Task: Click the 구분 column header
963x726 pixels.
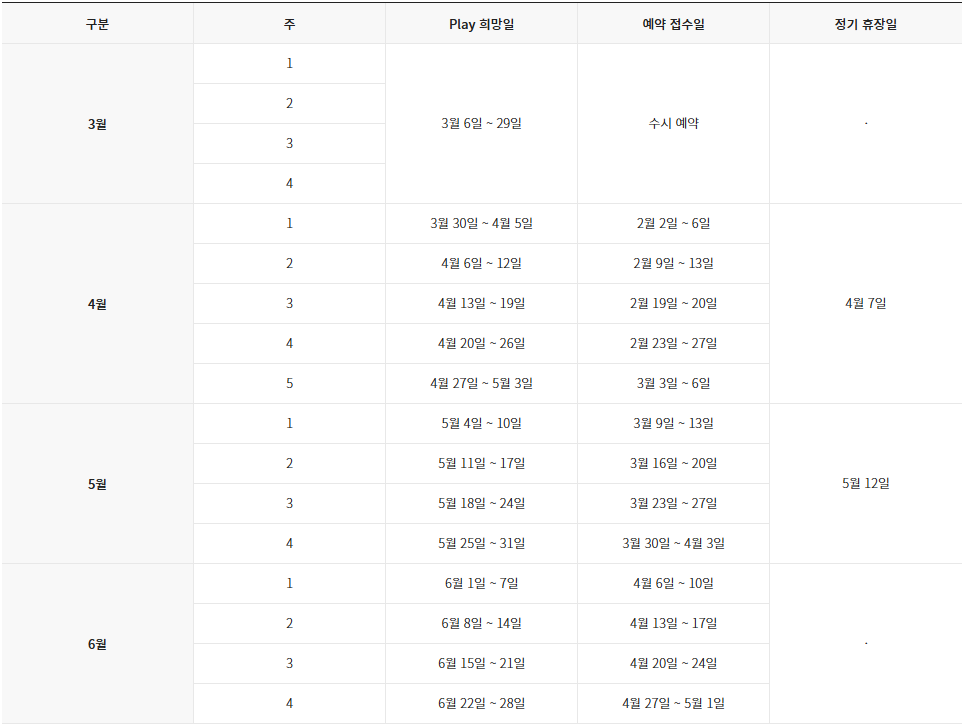Action: coord(97,24)
